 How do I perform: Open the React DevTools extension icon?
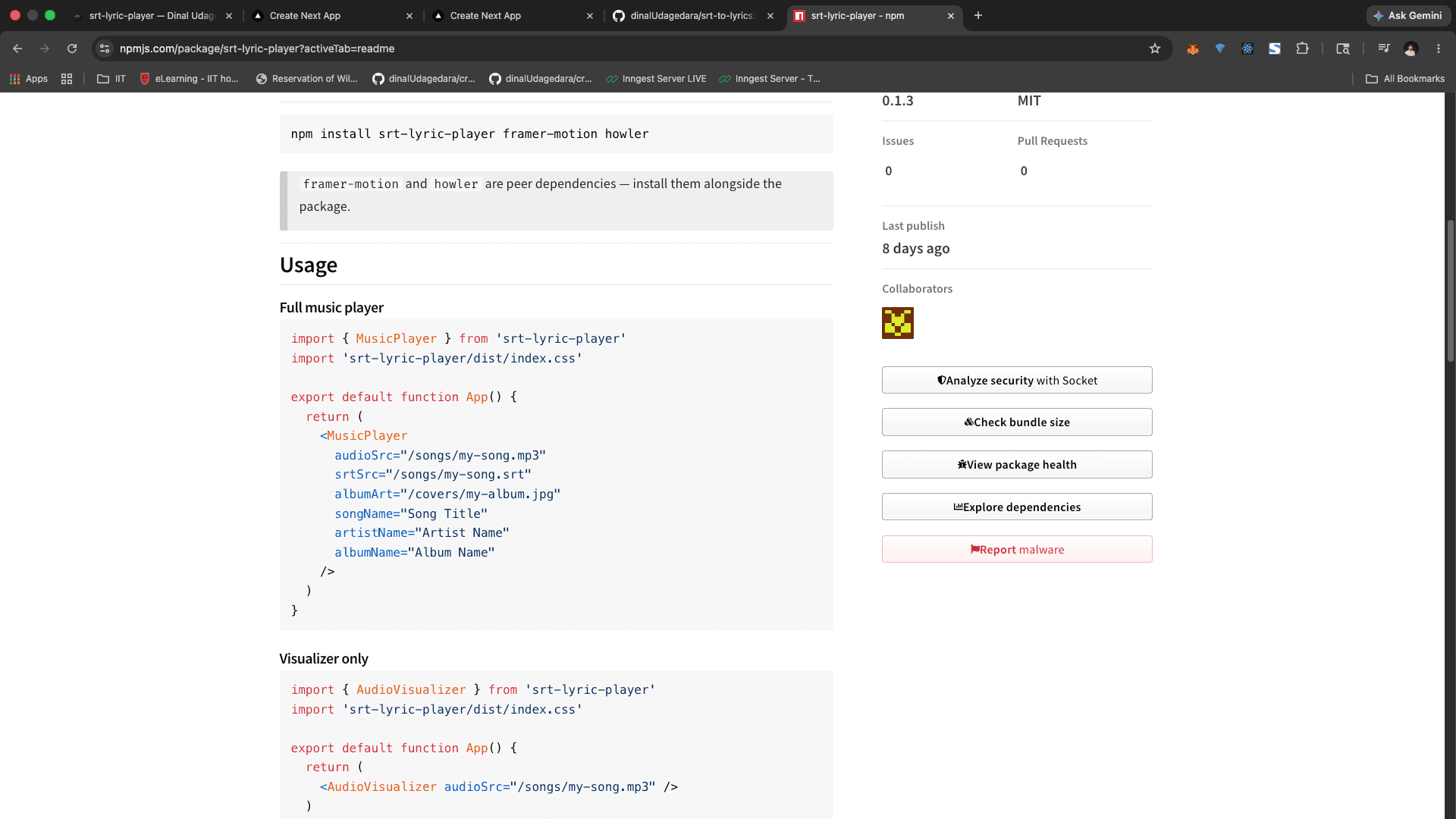[1247, 49]
